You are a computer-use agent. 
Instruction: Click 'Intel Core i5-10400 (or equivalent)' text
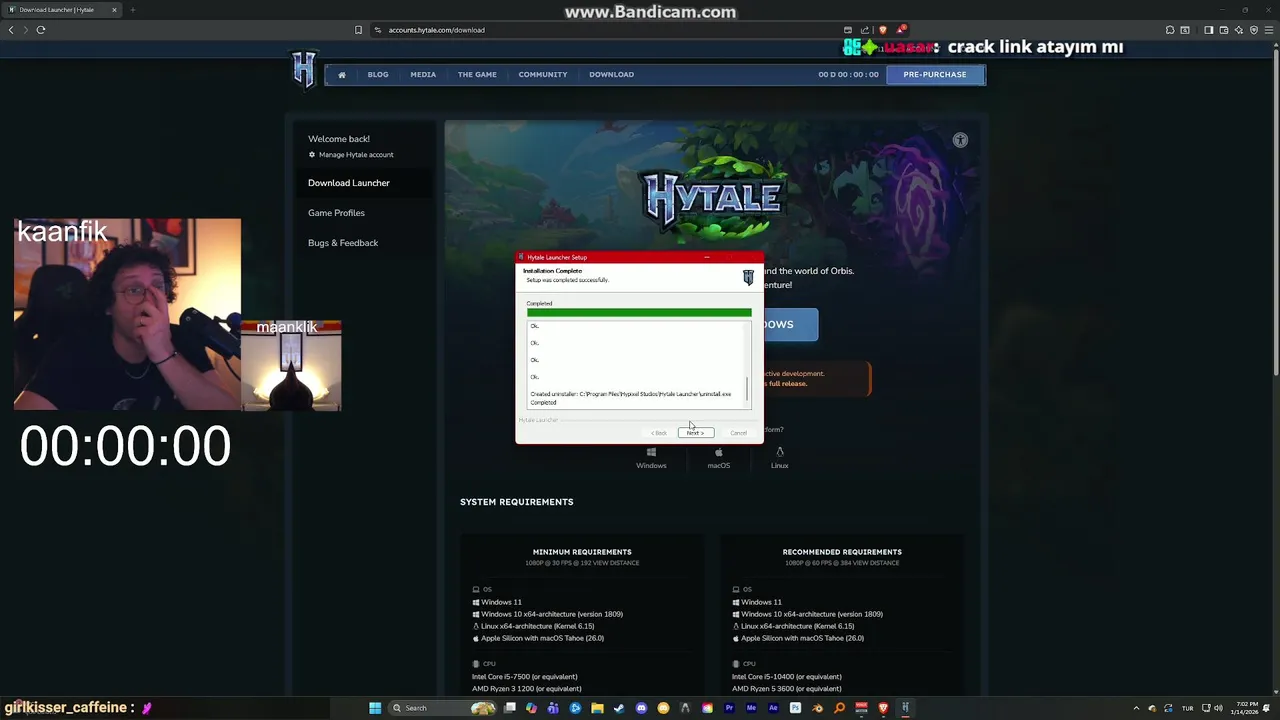tap(787, 677)
